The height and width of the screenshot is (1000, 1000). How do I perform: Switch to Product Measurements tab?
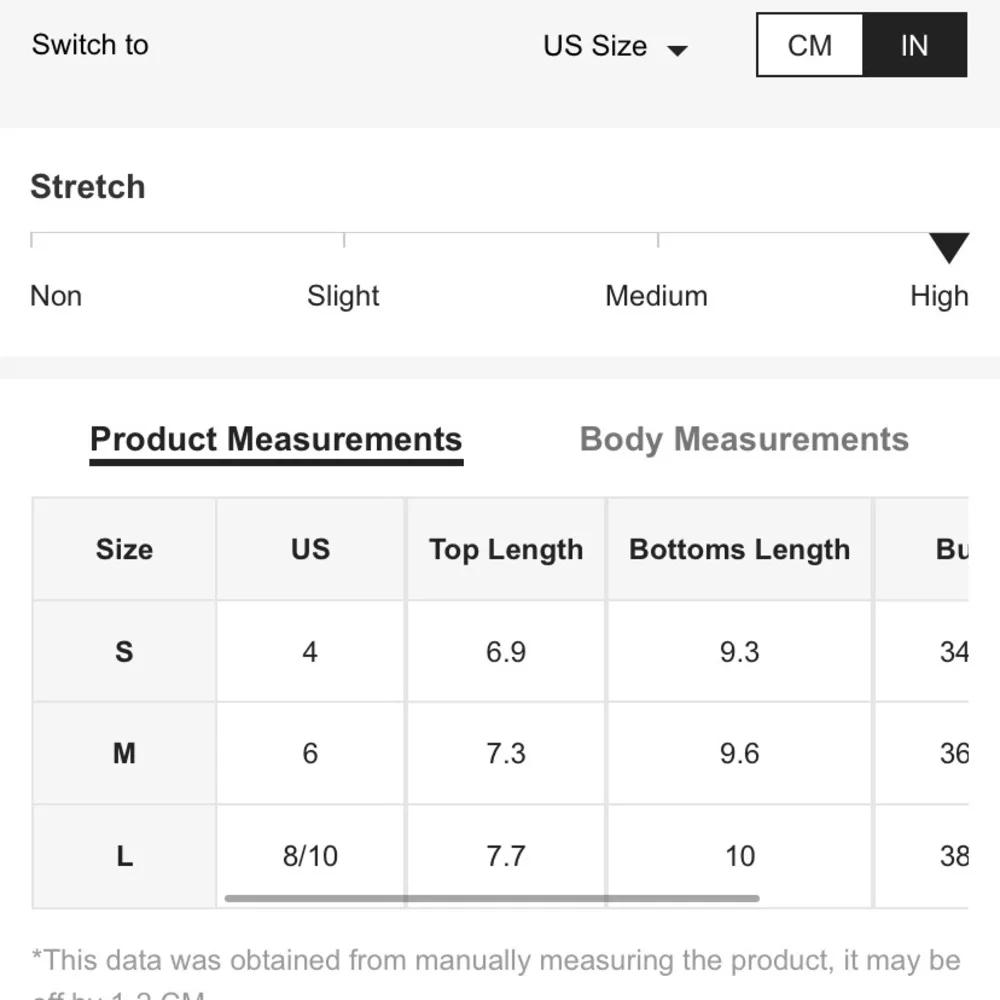[x=276, y=440]
